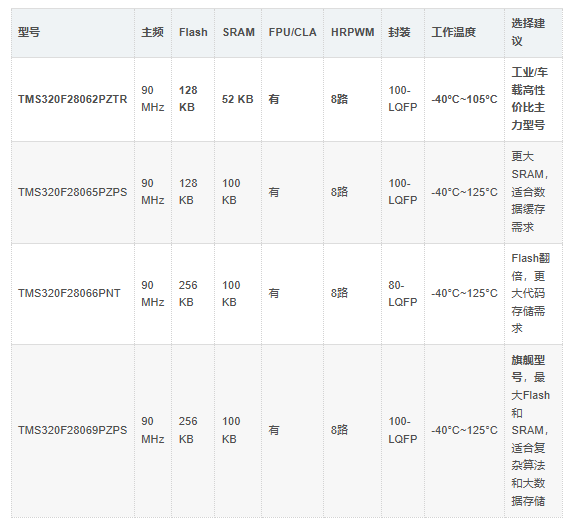Click the -40°C~105°C temperature cell
Screen dimensions: 580x528
[464, 99]
